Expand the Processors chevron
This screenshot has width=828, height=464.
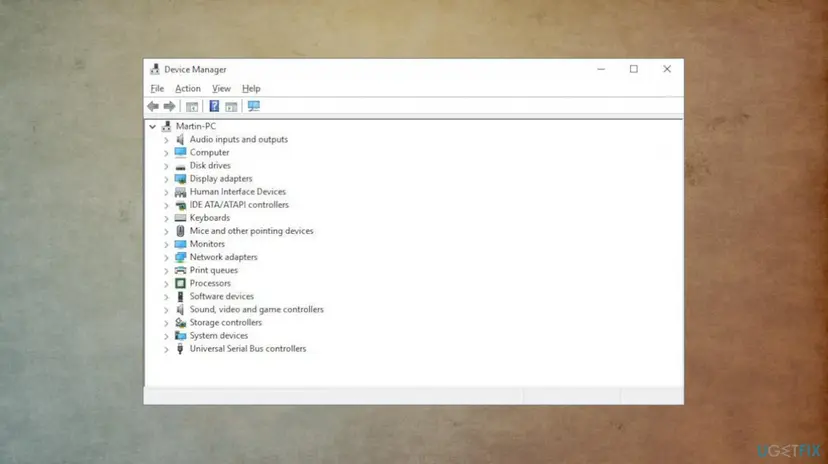tap(166, 283)
